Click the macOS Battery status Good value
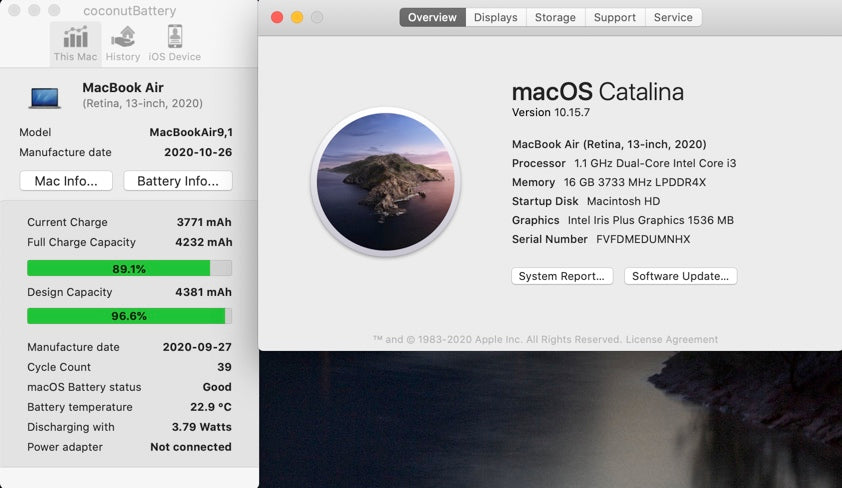 coord(217,387)
